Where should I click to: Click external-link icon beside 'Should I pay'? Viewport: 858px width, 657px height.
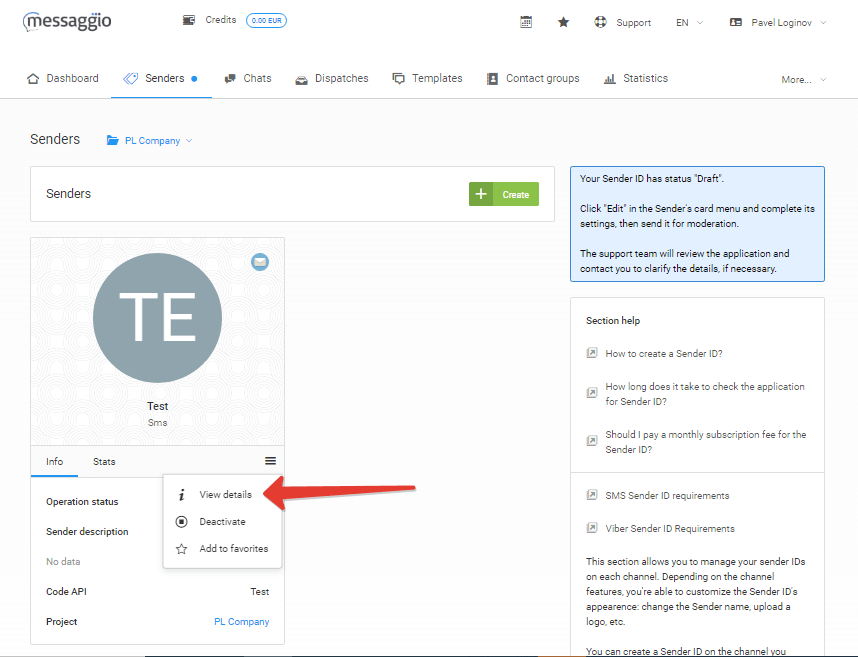point(592,440)
